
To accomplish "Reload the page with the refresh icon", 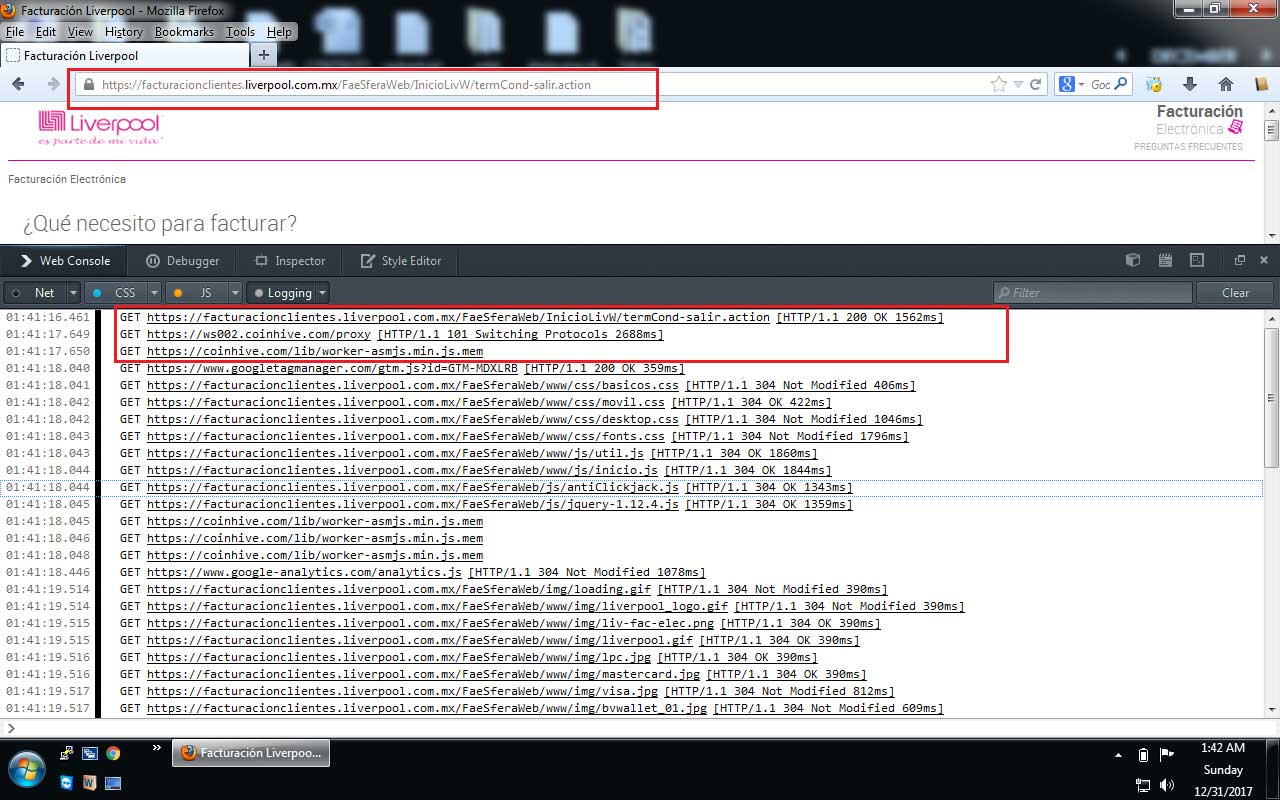I will click(1036, 85).
